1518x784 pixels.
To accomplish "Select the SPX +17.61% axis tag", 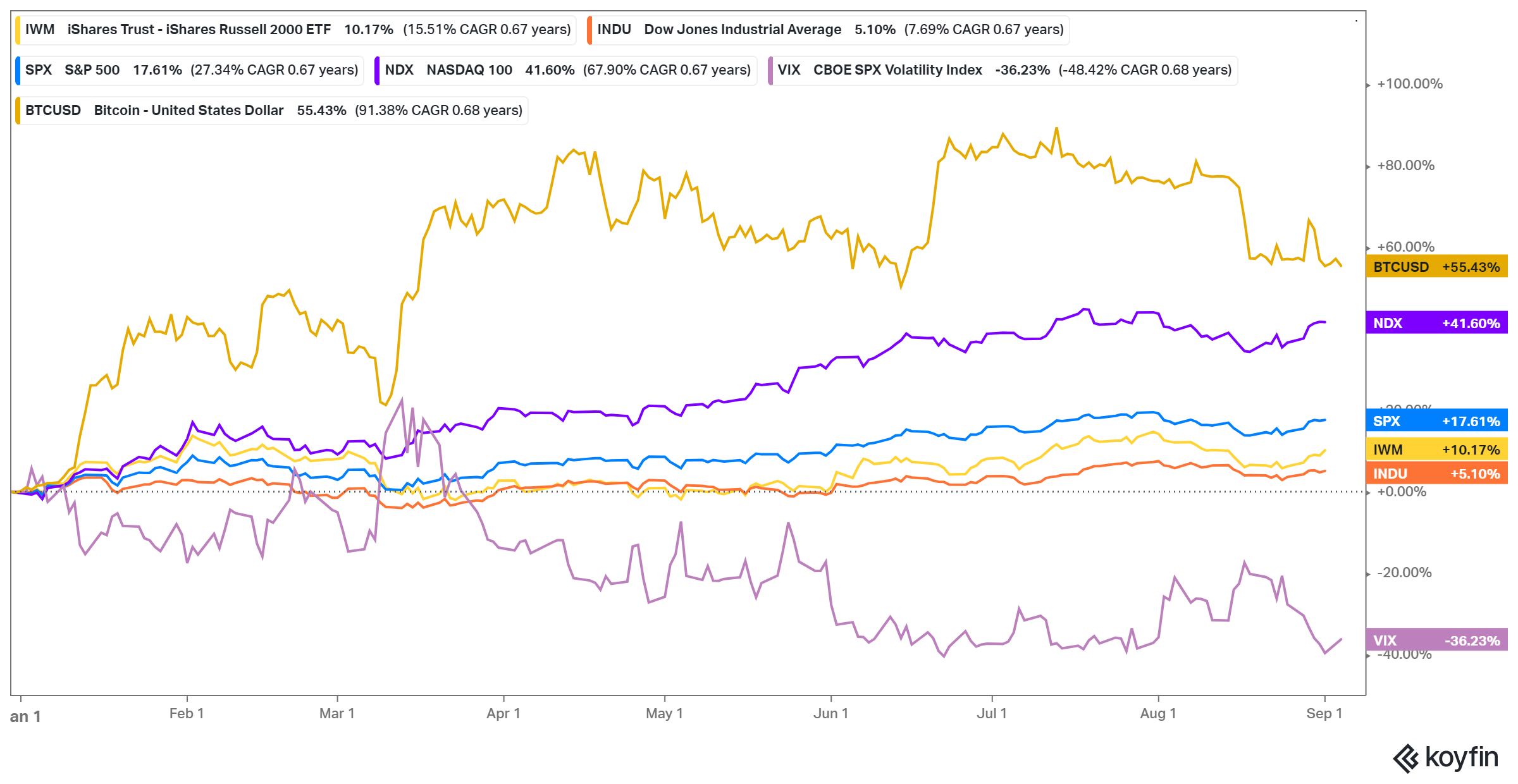I will pyautogui.click(x=1436, y=421).
